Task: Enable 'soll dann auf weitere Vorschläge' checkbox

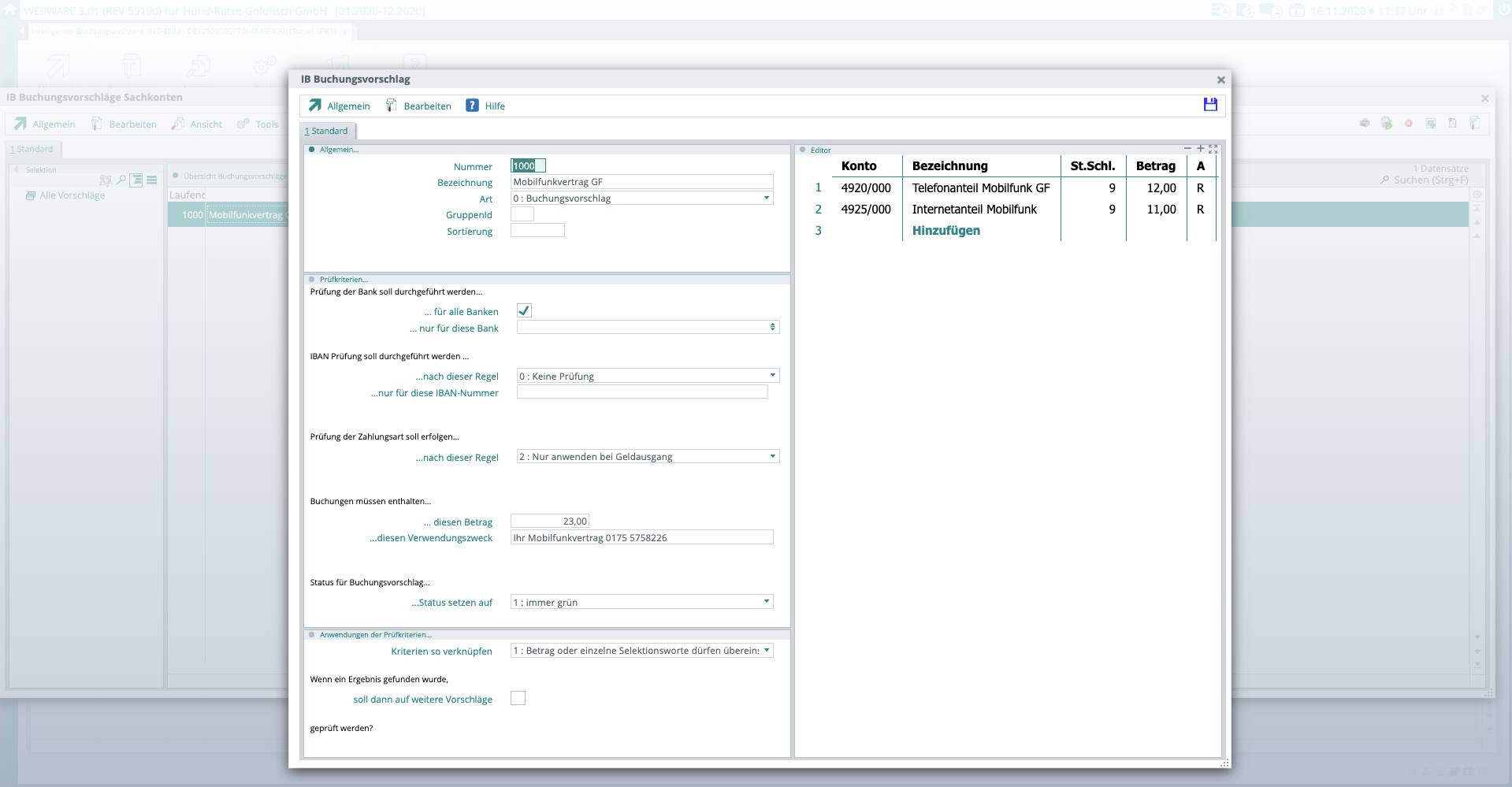Action: [518, 698]
